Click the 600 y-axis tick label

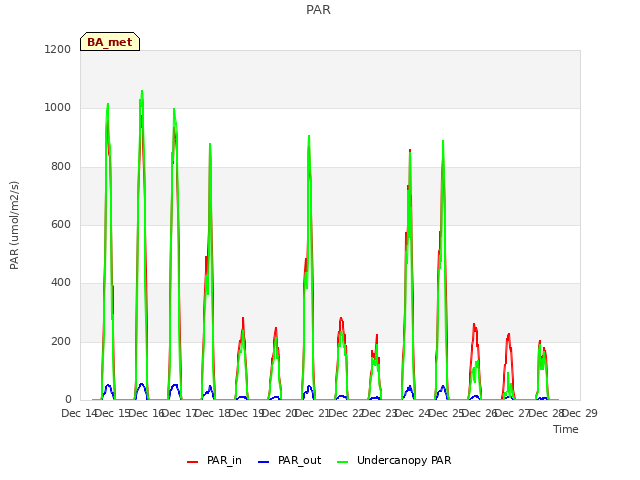pos(61,224)
